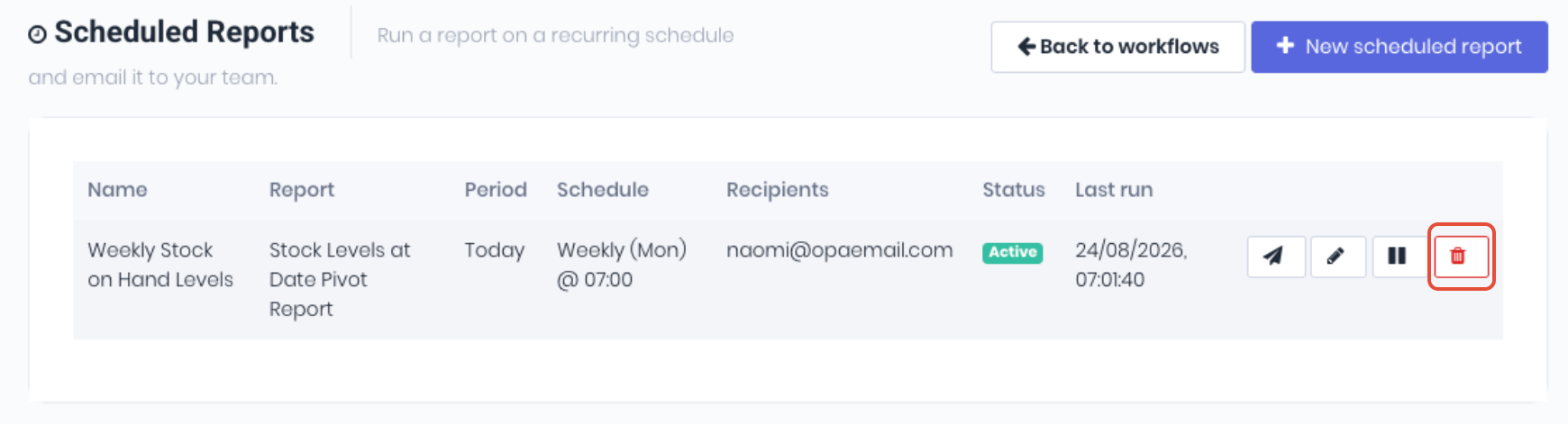Select the Name column header

tap(117, 190)
